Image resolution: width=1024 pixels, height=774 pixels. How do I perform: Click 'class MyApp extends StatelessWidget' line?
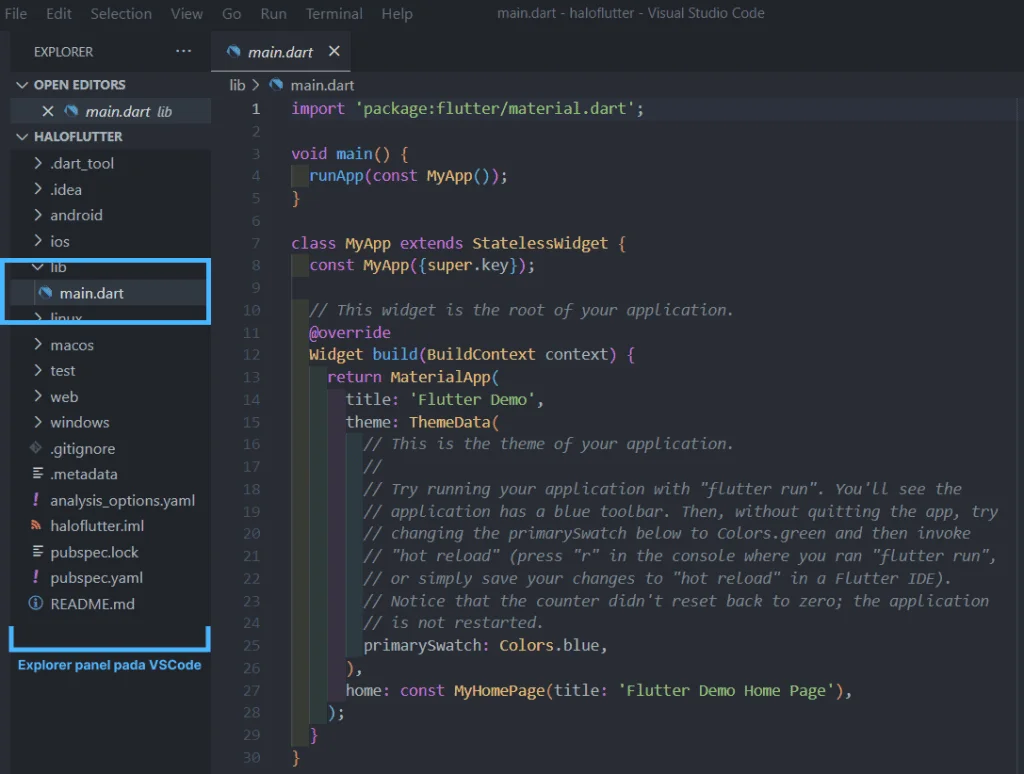tap(458, 243)
